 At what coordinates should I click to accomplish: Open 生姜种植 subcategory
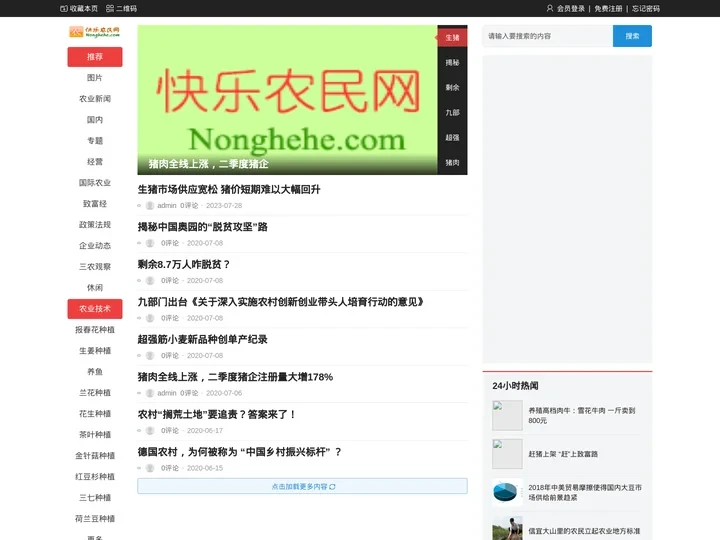[95, 351]
